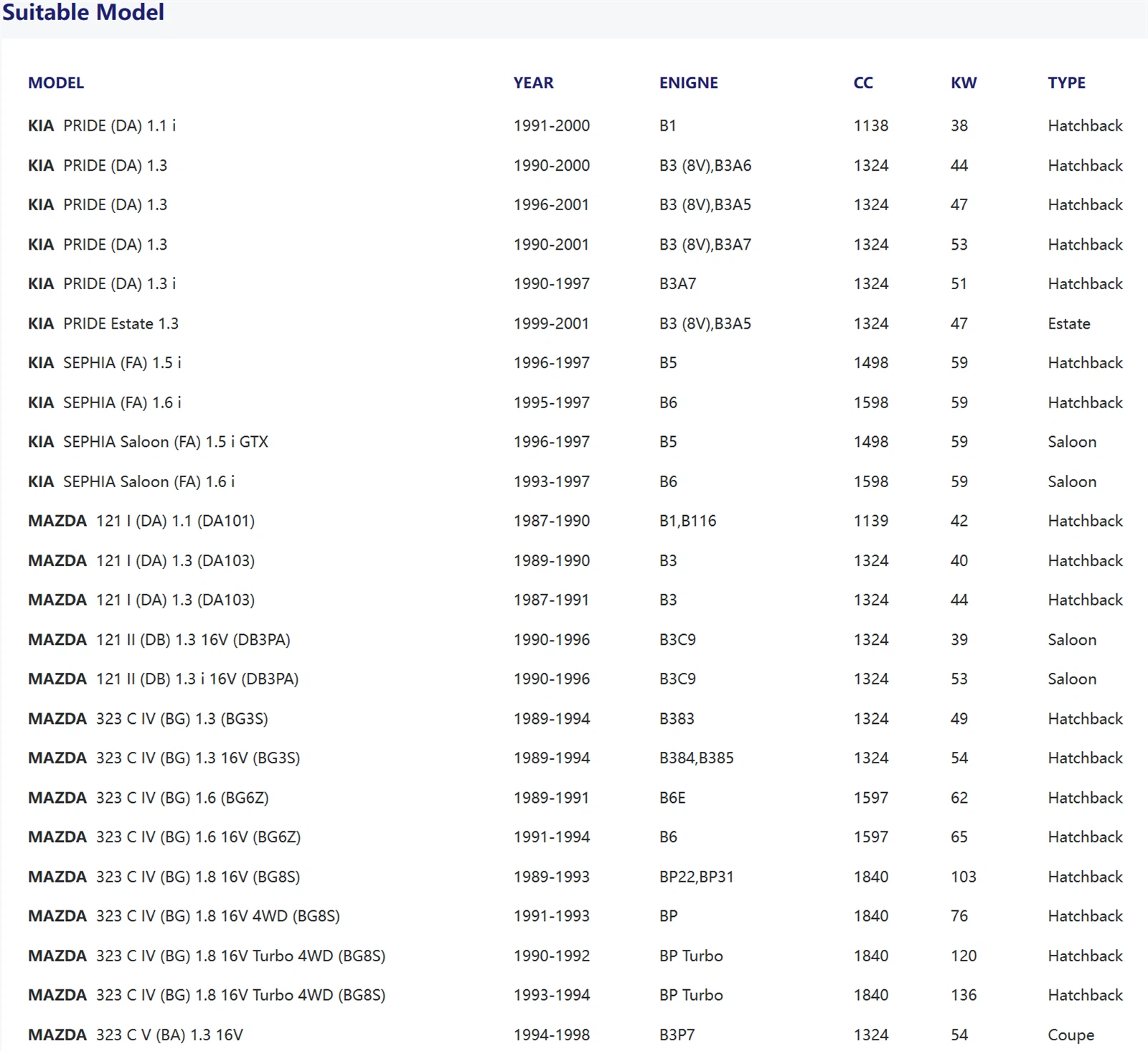1148x1051 pixels.
Task: Select 'MAZDA 323 C IV (BG) 1.6 (BG6Z)'
Action: (149, 798)
